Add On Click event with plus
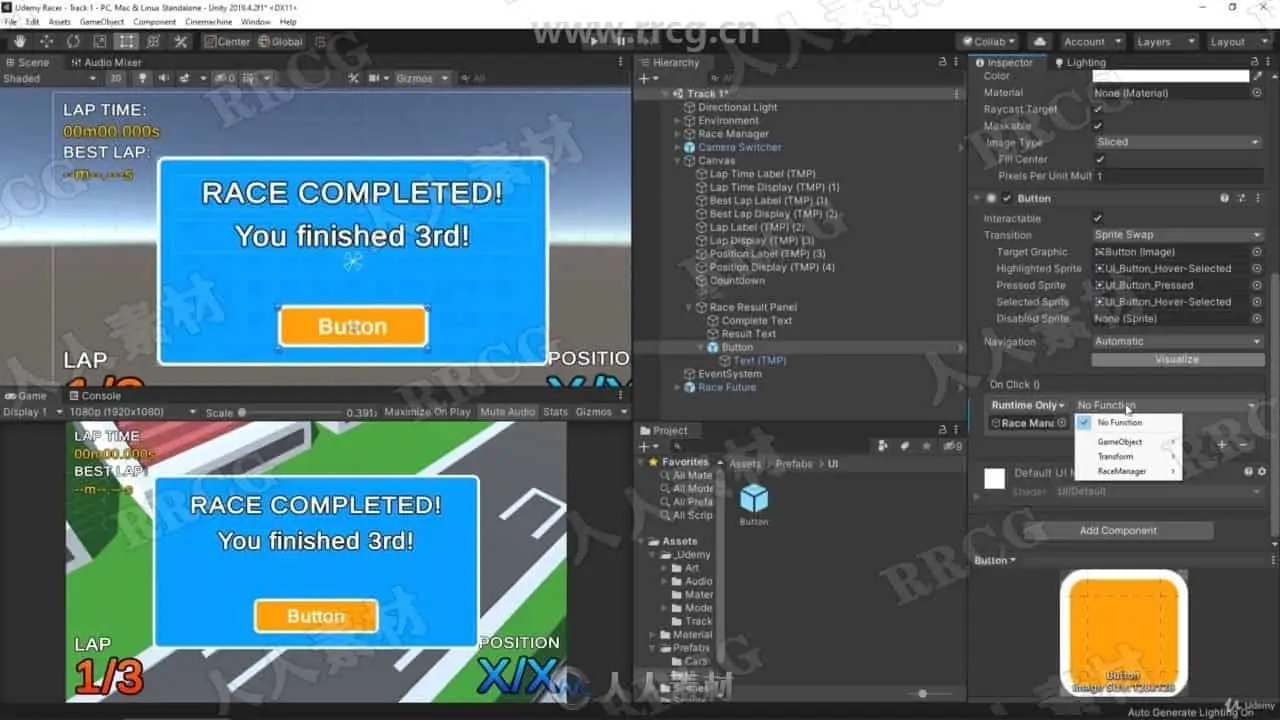The width and height of the screenshot is (1280, 720). (x=1222, y=444)
